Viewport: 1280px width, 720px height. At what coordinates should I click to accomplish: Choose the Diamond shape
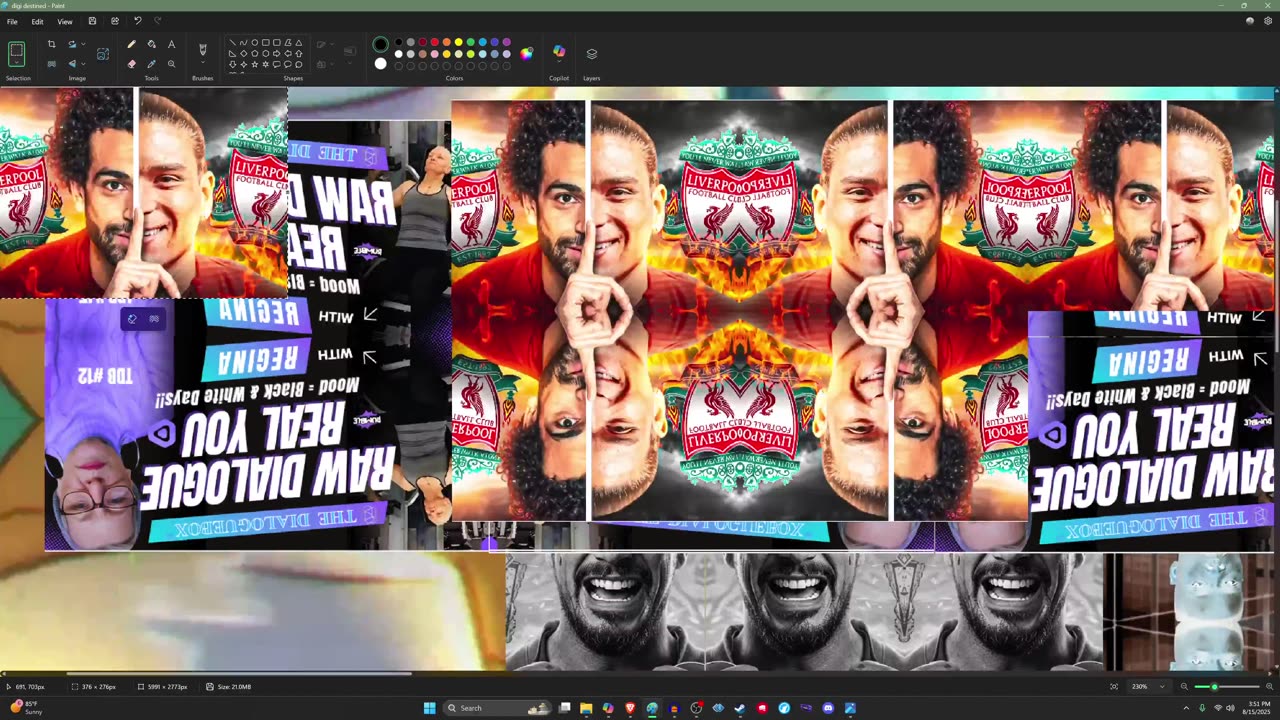tap(243, 53)
